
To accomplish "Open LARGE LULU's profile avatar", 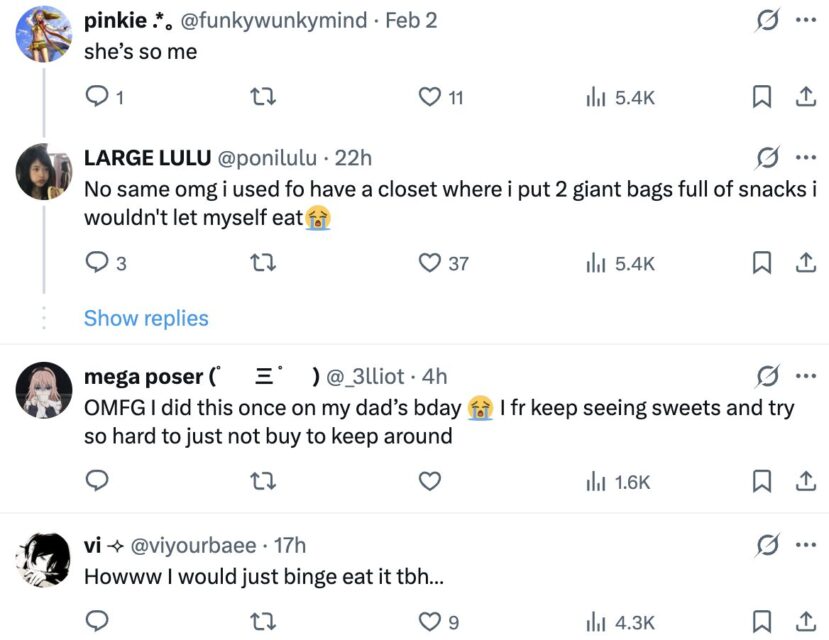I will tap(43, 172).
